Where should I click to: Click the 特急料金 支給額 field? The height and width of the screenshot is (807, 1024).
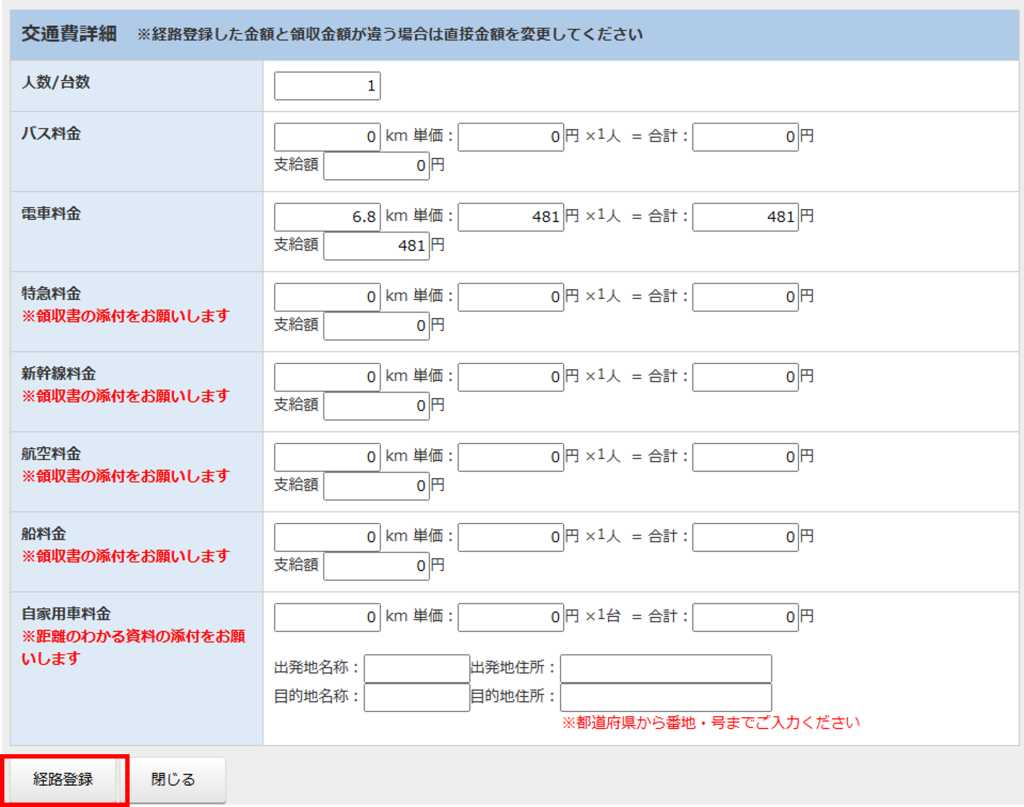click(x=376, y=326)
